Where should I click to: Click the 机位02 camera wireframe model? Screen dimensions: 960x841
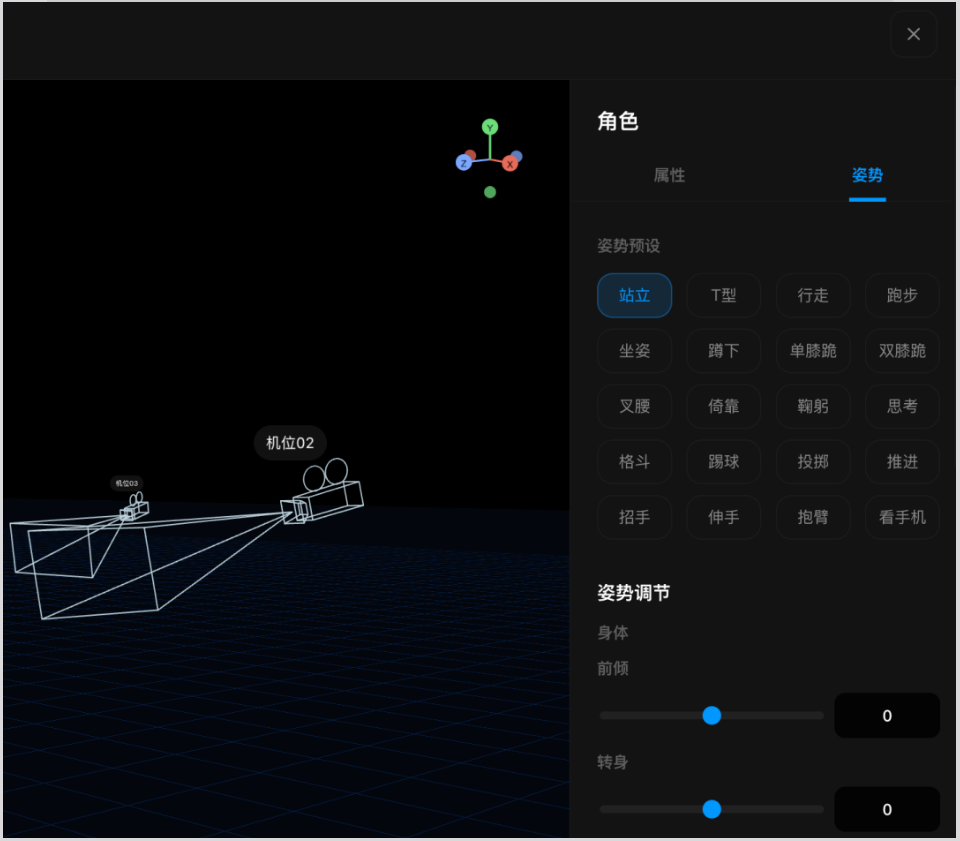(323, 493)
